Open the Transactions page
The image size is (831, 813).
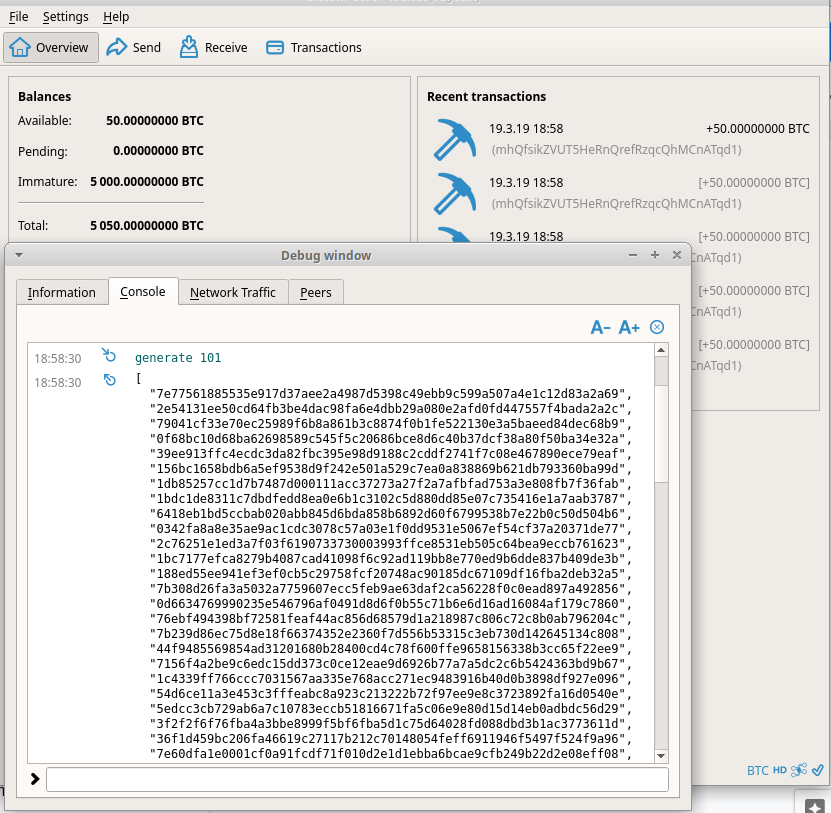point(314,48)
